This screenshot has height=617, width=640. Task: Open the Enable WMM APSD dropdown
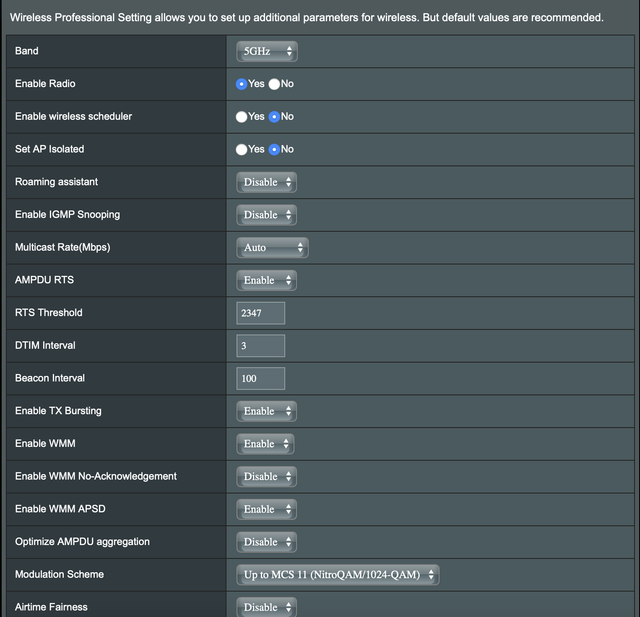pos(267,509)
